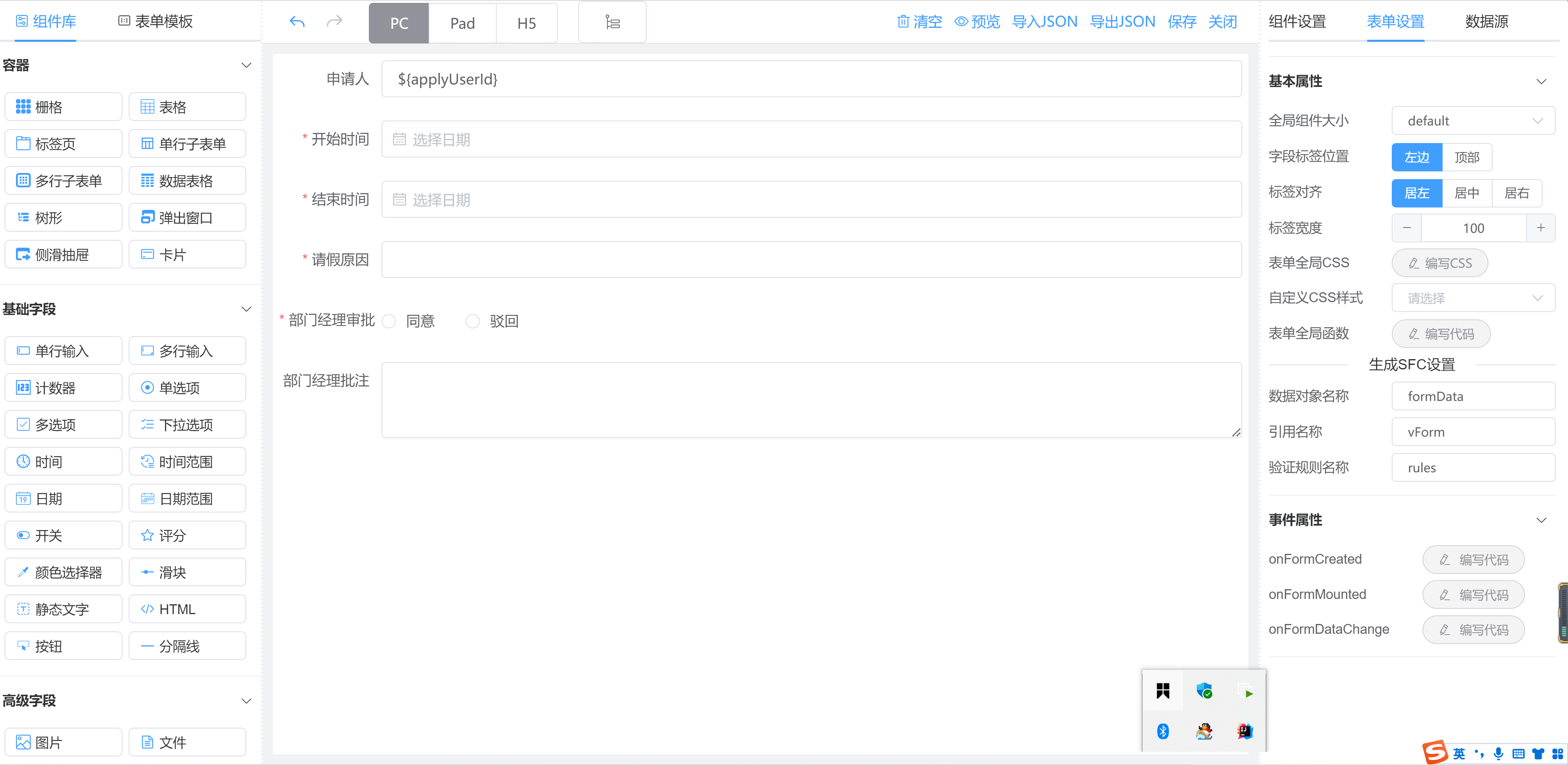The image size is (1568, 765).
Task: Click the Bluetooth tray icon
Action: 1163,731
